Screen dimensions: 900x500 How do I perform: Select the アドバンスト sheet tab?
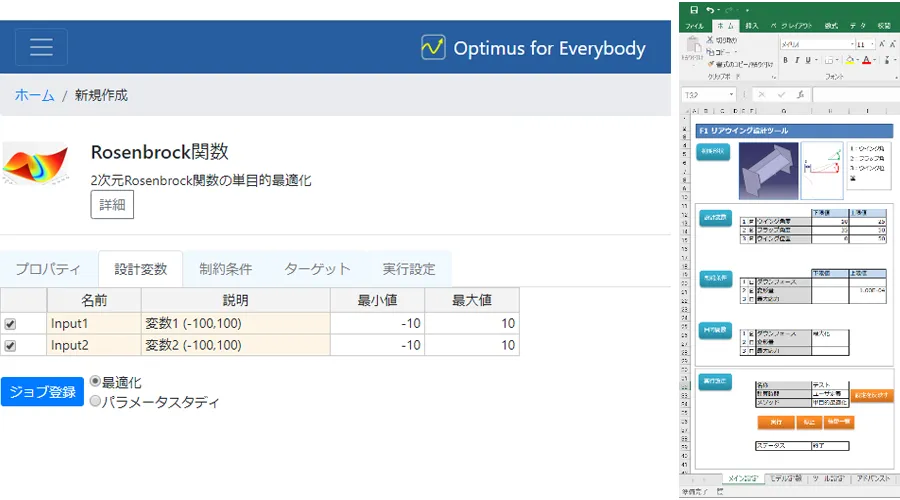pos(874,478)
